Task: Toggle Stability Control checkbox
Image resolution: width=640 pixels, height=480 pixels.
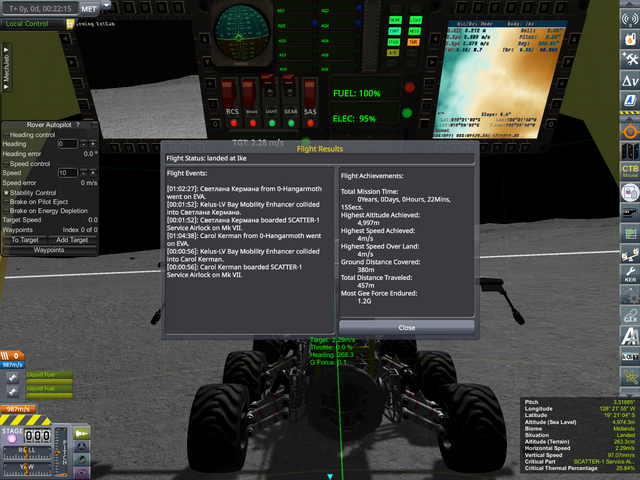Action: (x=6, y=193)
